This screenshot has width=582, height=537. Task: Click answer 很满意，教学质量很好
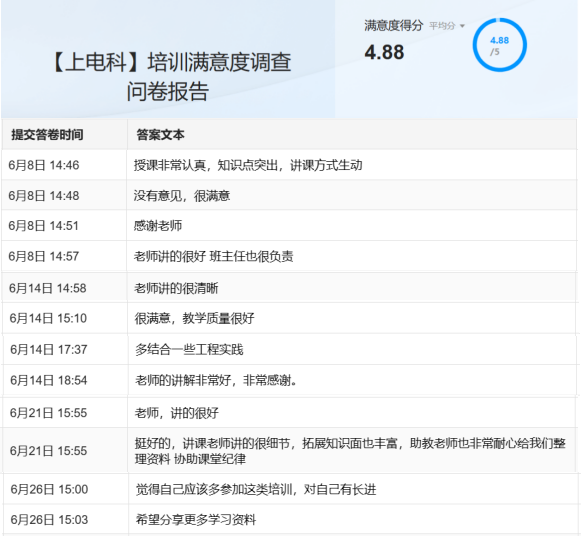point(194,318)
